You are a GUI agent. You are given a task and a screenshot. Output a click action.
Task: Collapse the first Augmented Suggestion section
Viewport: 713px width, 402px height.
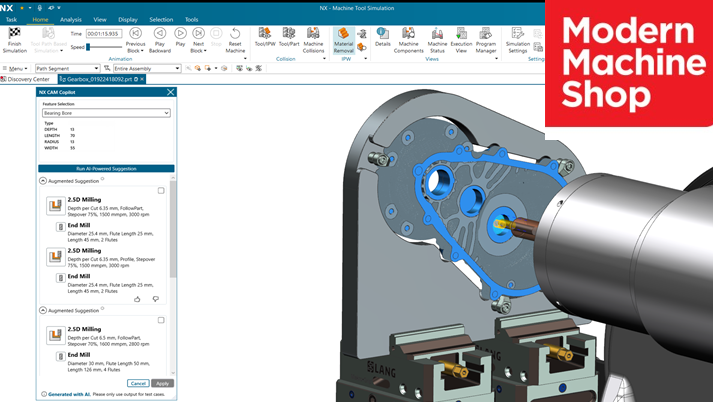(43, 181)
